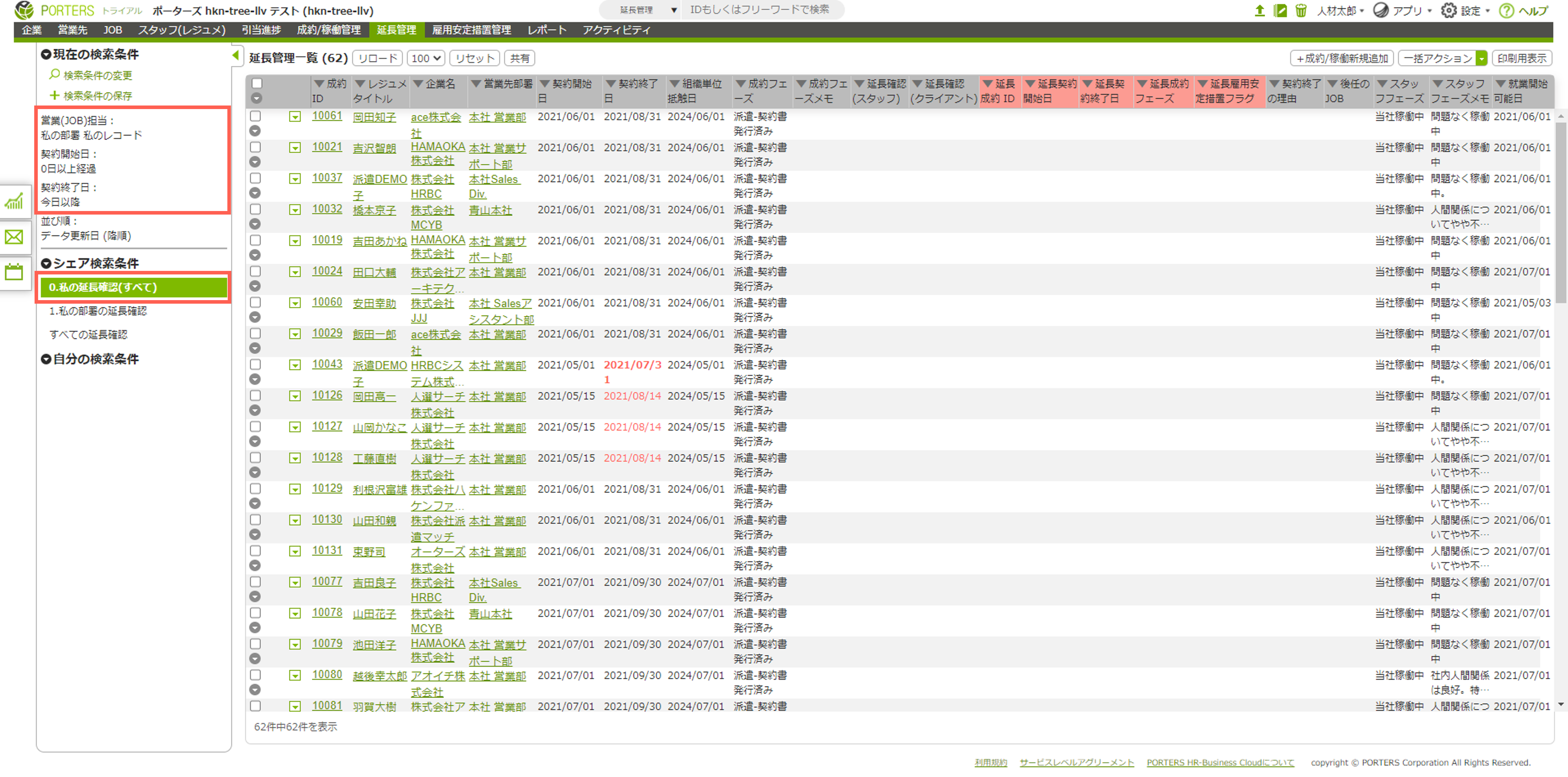
Task: Click grey round icon under row 10061 checkbox
Action: 256,131
